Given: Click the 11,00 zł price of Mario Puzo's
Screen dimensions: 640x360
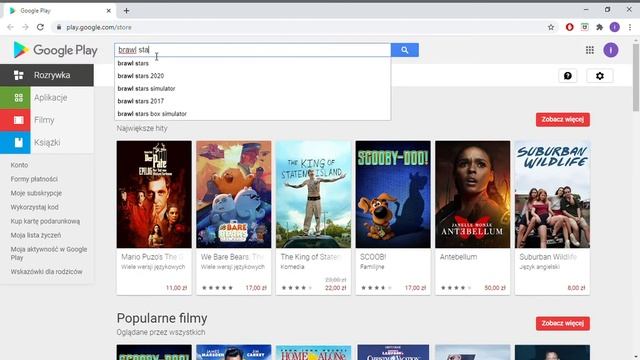Looking at the screenshot, I should pos(176,288).
